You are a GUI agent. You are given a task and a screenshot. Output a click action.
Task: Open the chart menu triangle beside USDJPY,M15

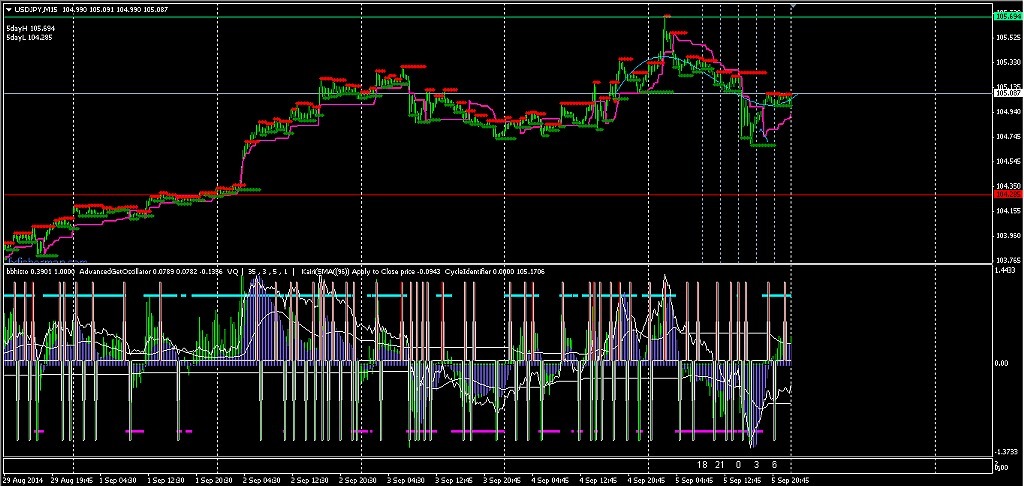8,9
